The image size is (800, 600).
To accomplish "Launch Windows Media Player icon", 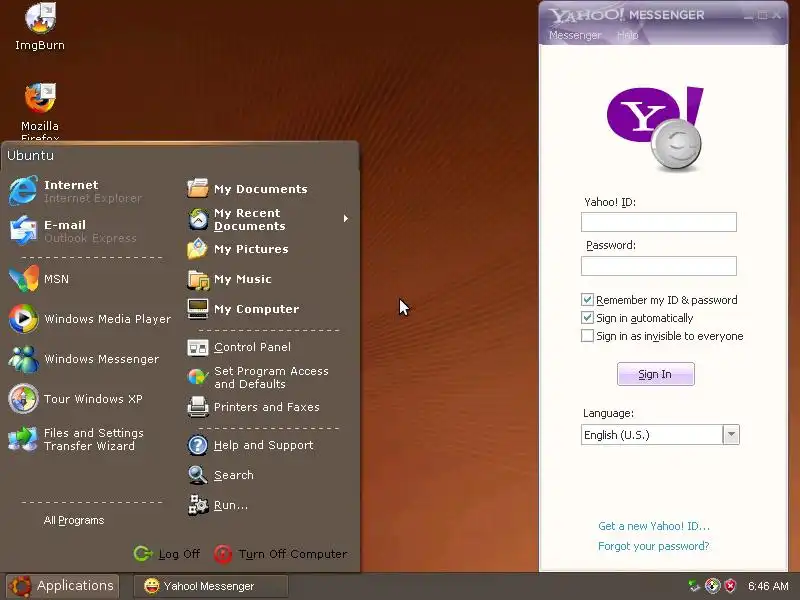I will pyautogui.click(x=23, y=318).
